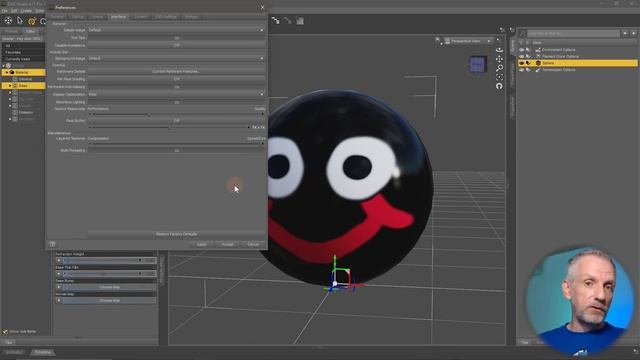Click the Tonemapper Options node icon
The width and height of the screenshot is (640, 360).
[538, 70]
